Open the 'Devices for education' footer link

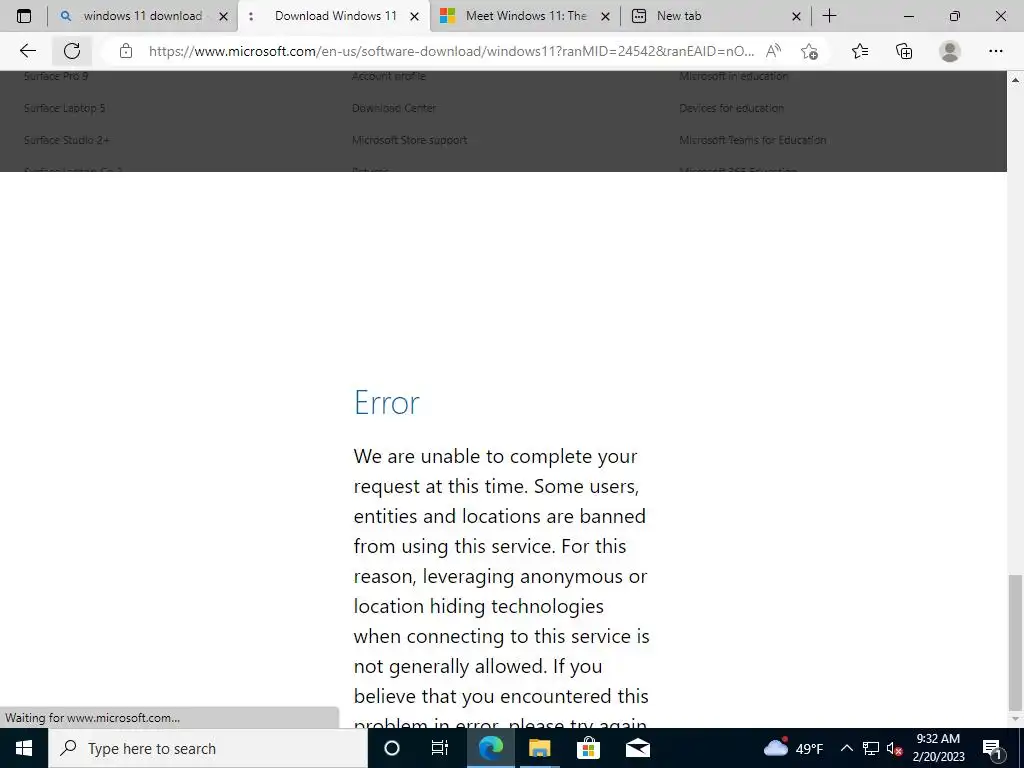pyautogui.click(x=731, y=108)
